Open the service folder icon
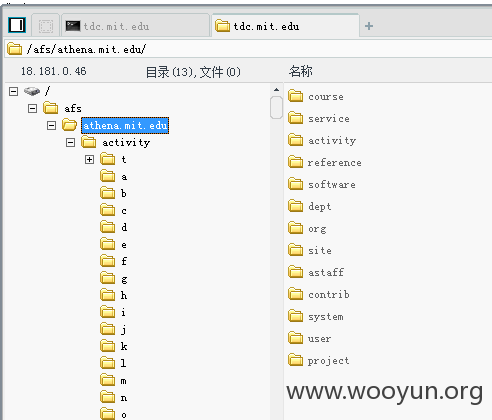The height and width of the screenshot is (420, 492). pos(296,118)
